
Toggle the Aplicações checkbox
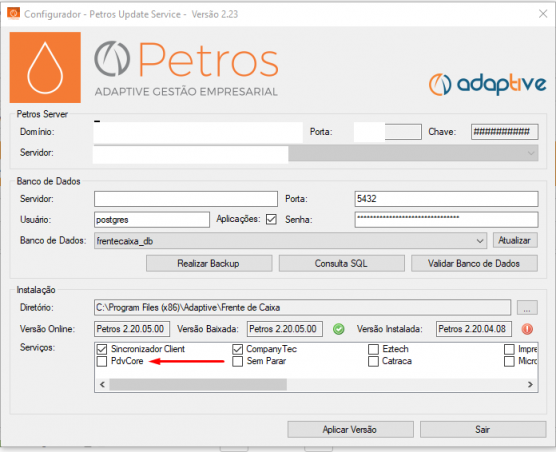pos(271,219)
